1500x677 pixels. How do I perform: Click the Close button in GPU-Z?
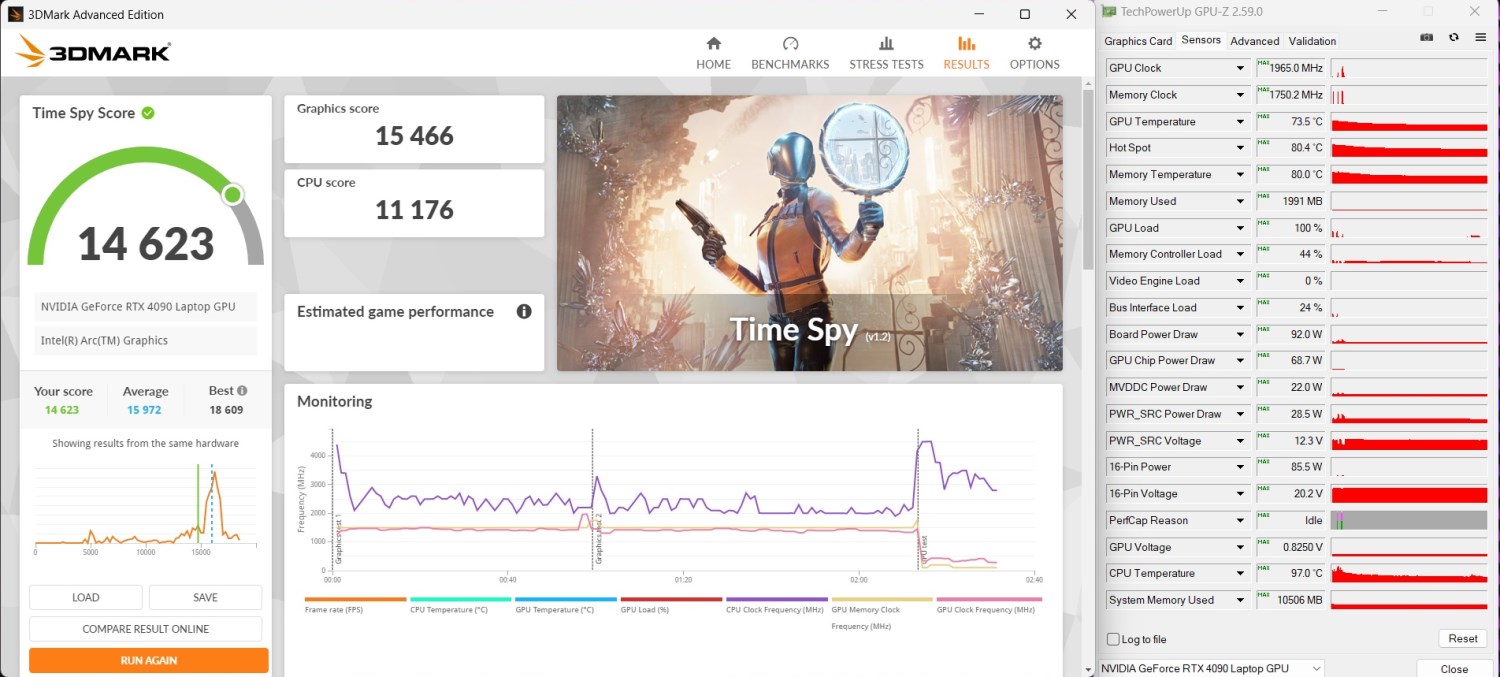[x=1454, y=669]
